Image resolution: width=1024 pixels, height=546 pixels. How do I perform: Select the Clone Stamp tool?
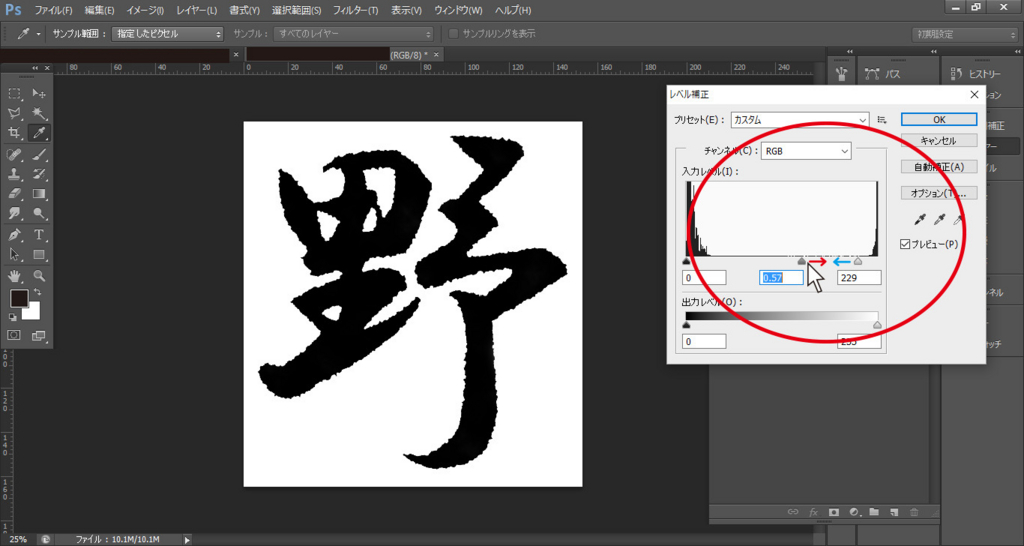(x=14, y=174)
